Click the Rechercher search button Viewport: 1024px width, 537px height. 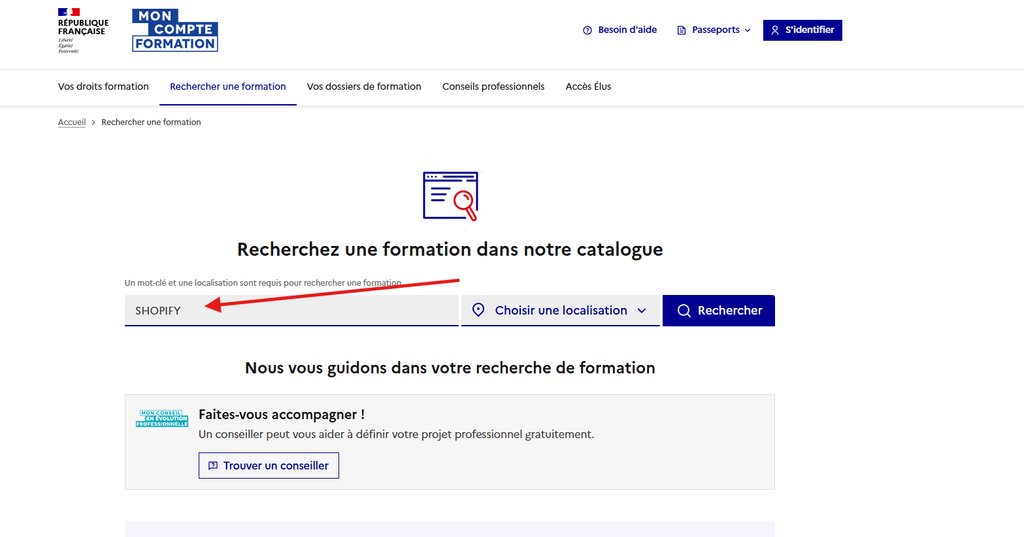pyautogui.click(x=719, y=310)
